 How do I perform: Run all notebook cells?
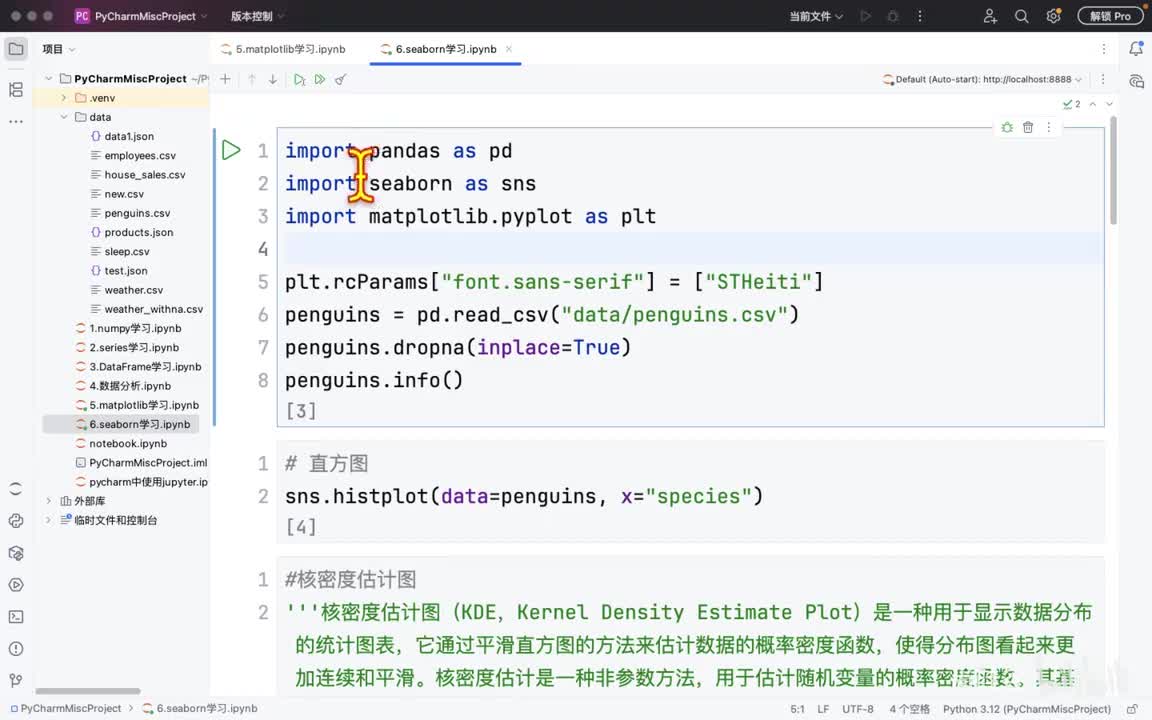[320, 79]
